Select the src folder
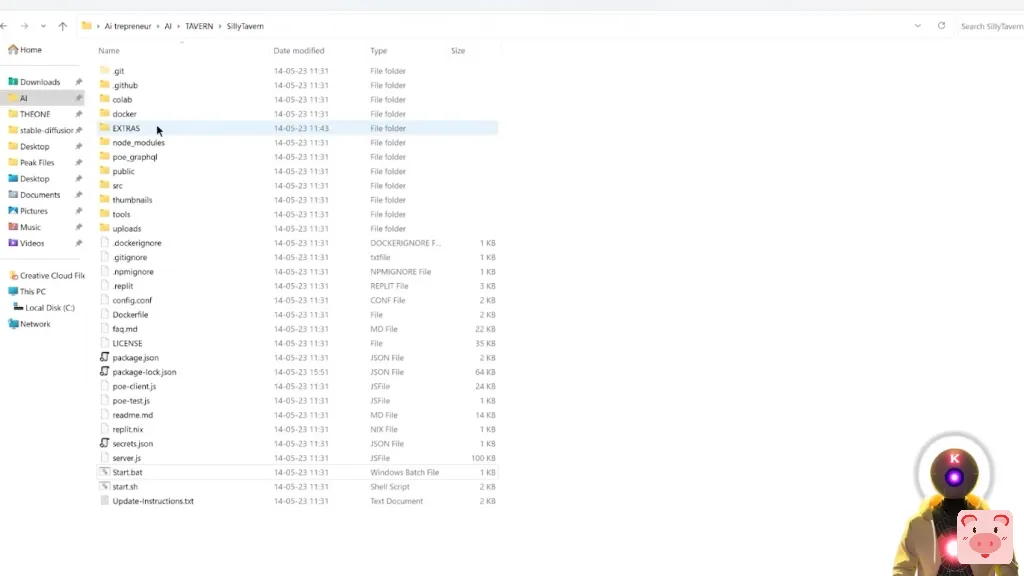This screenshot has height=576, width=1024. (x=118, y=185)
